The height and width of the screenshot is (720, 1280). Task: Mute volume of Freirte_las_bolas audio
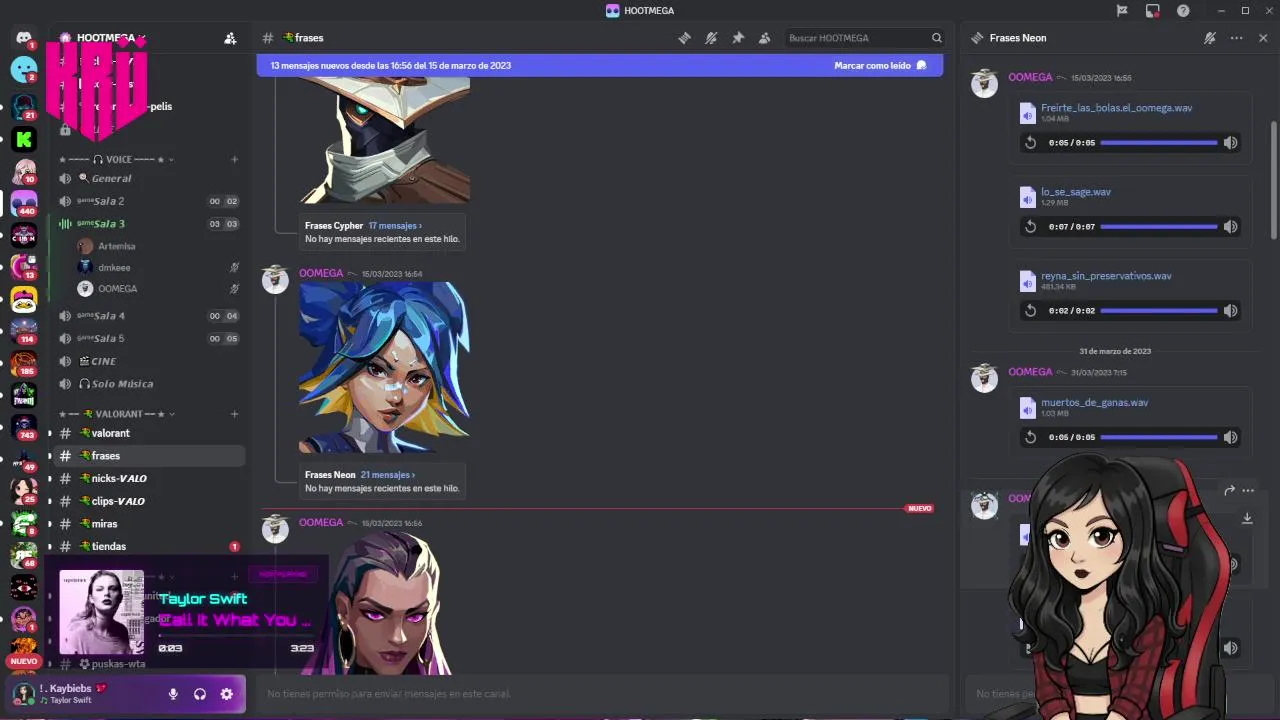(x=1230, y=143)
